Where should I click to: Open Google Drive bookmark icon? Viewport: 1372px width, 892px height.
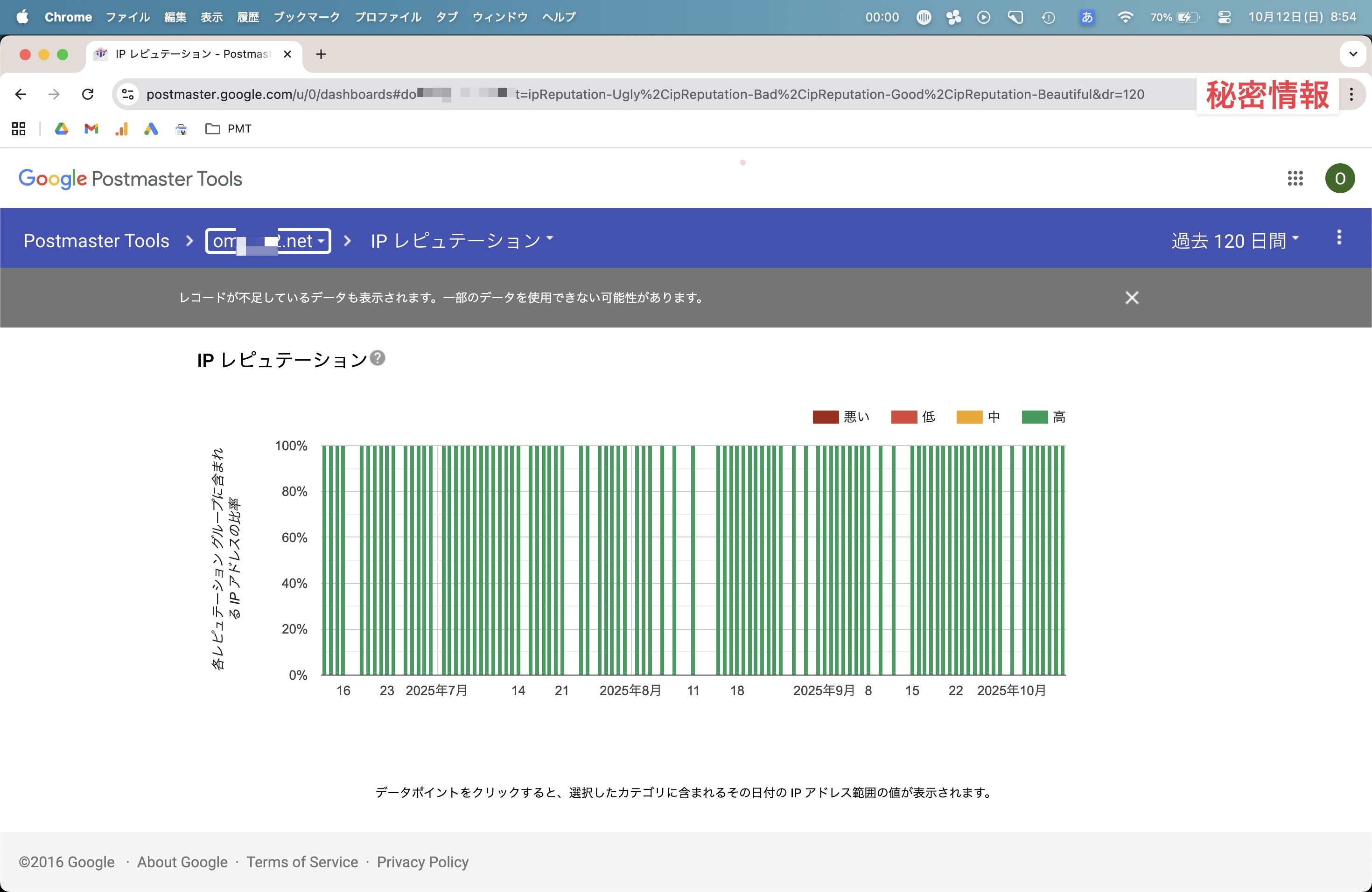61,128
